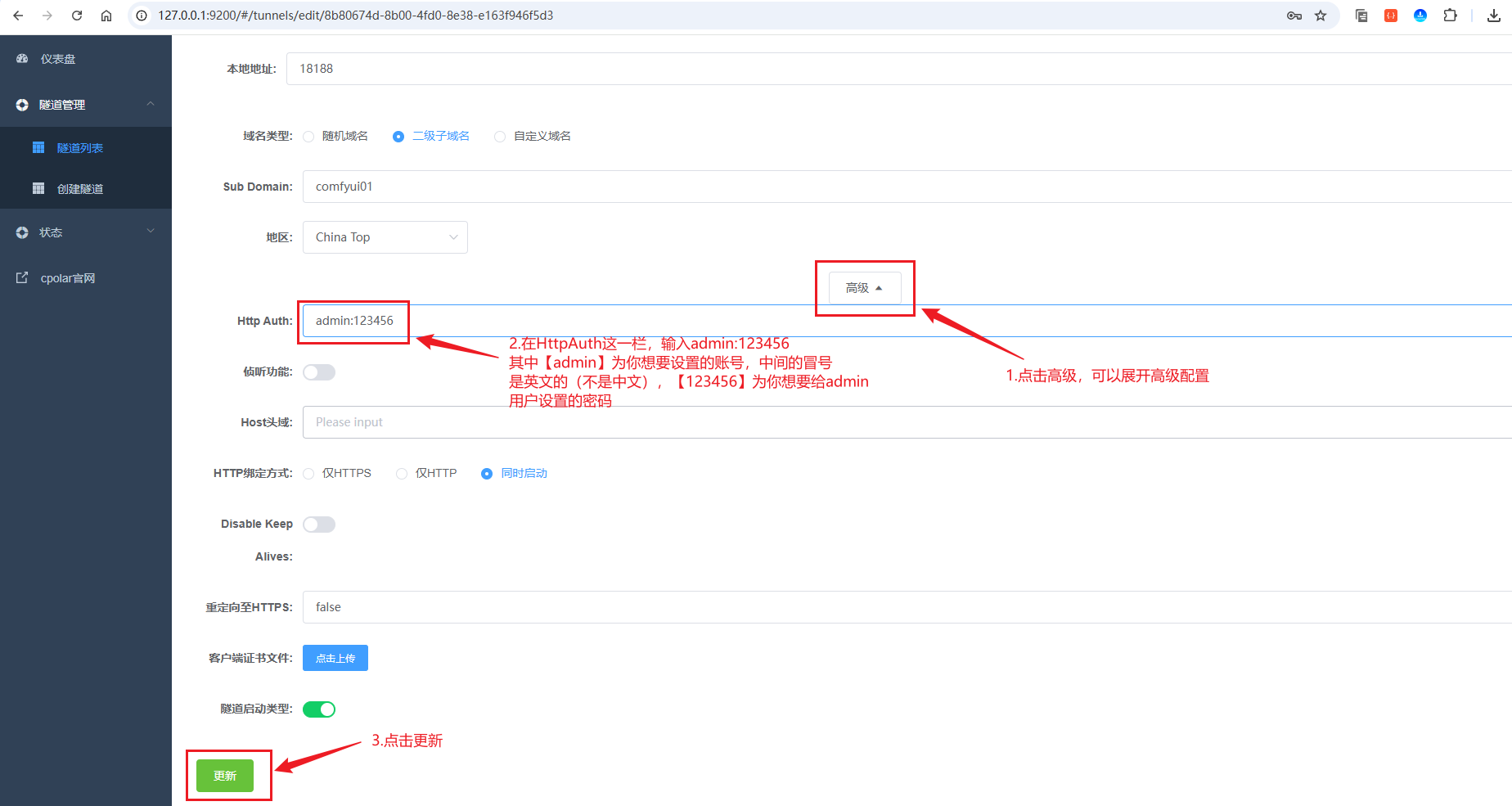Focus the Http Auth field admin:123456

click(907, 321)
